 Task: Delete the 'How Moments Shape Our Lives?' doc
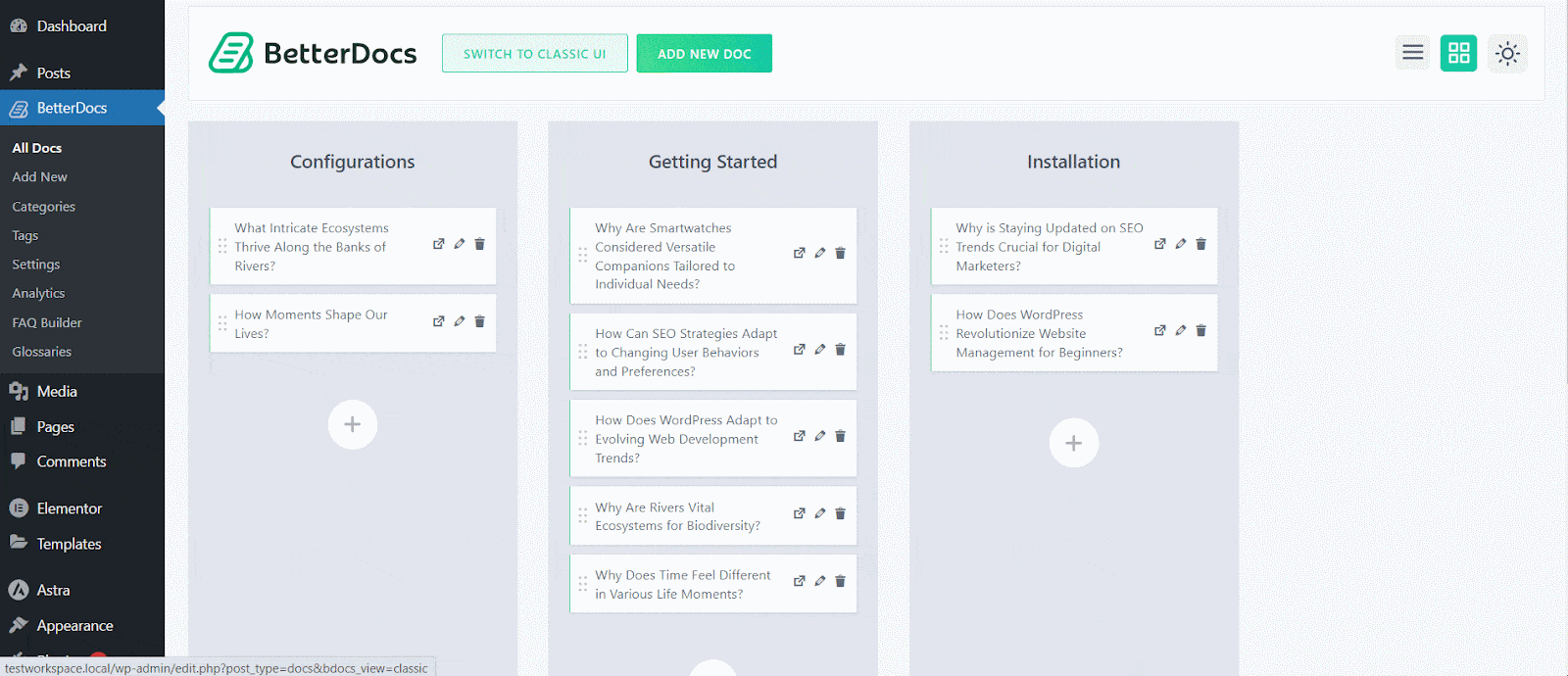coord(480,321)
